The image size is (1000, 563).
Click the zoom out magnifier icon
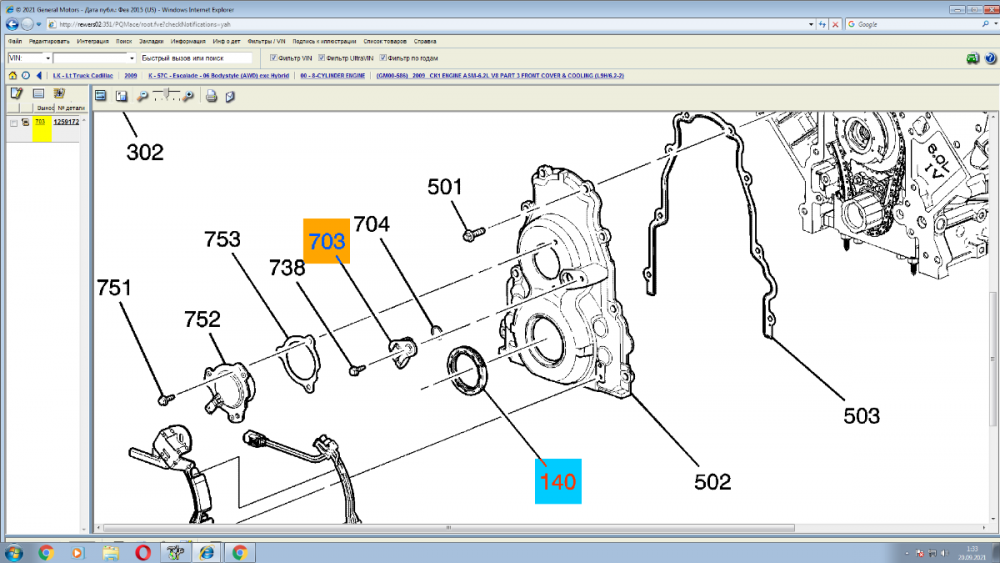pos(143,97)
